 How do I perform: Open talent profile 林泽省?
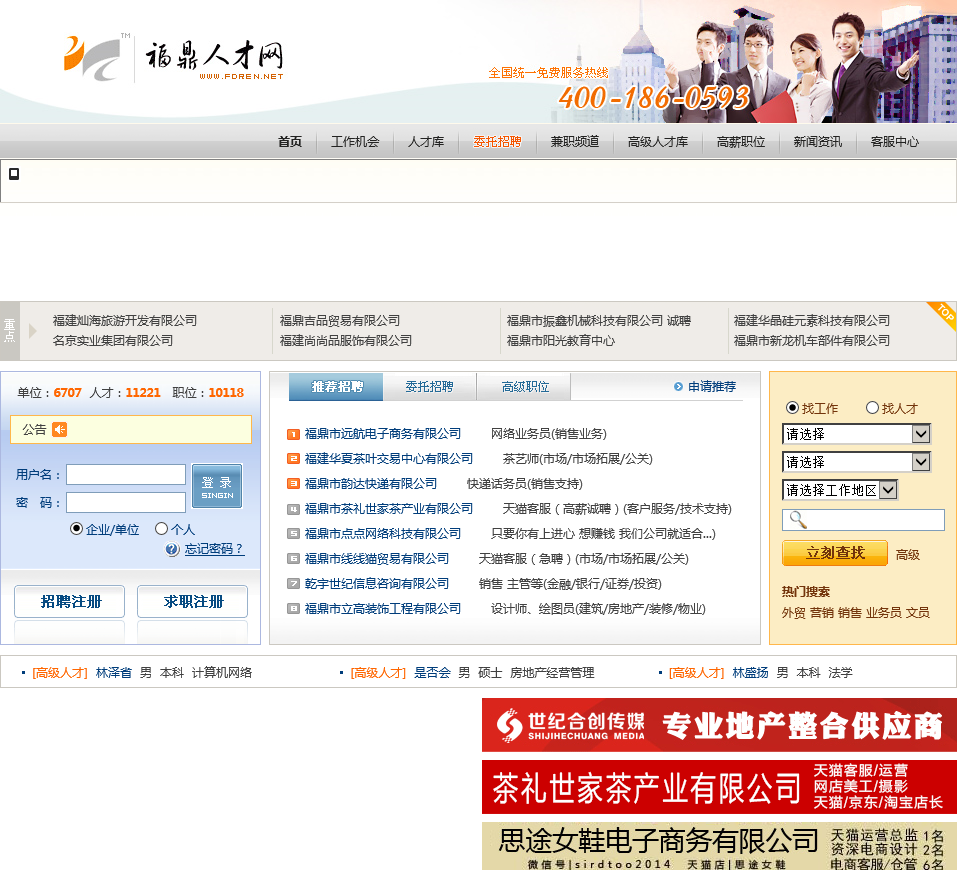coord(114,673)
